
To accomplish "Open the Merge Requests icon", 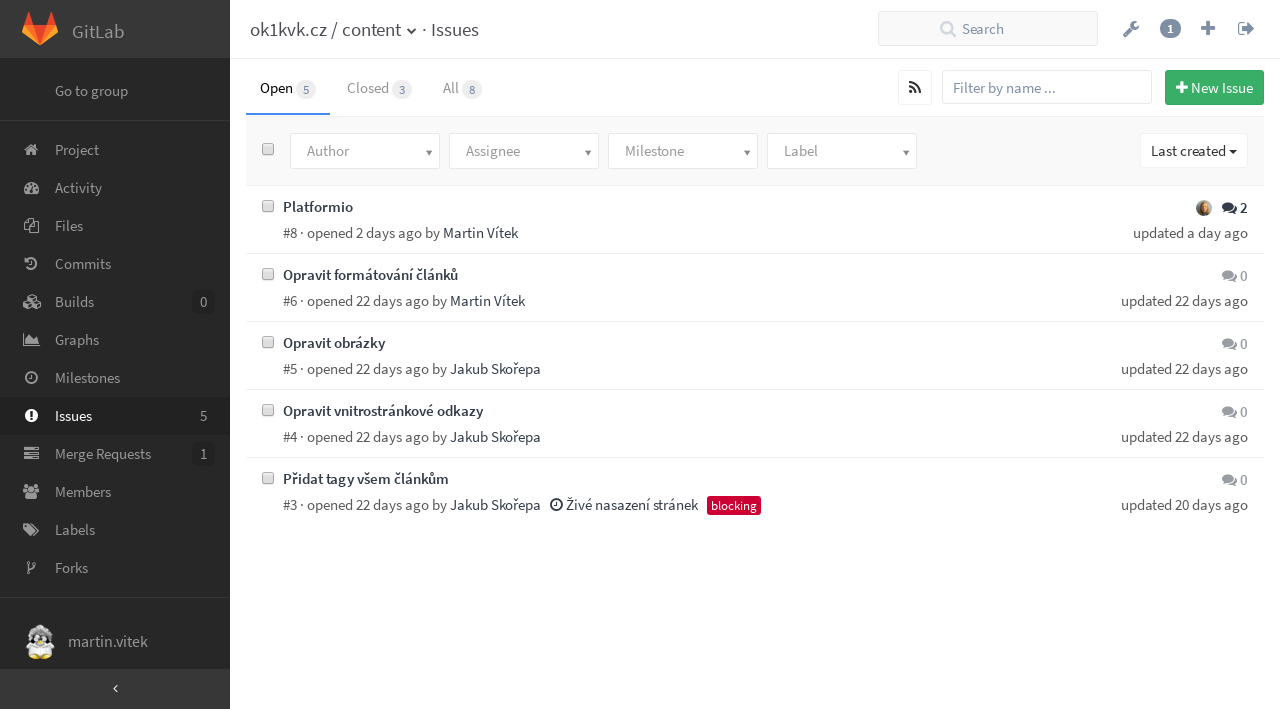I will 31,454.
